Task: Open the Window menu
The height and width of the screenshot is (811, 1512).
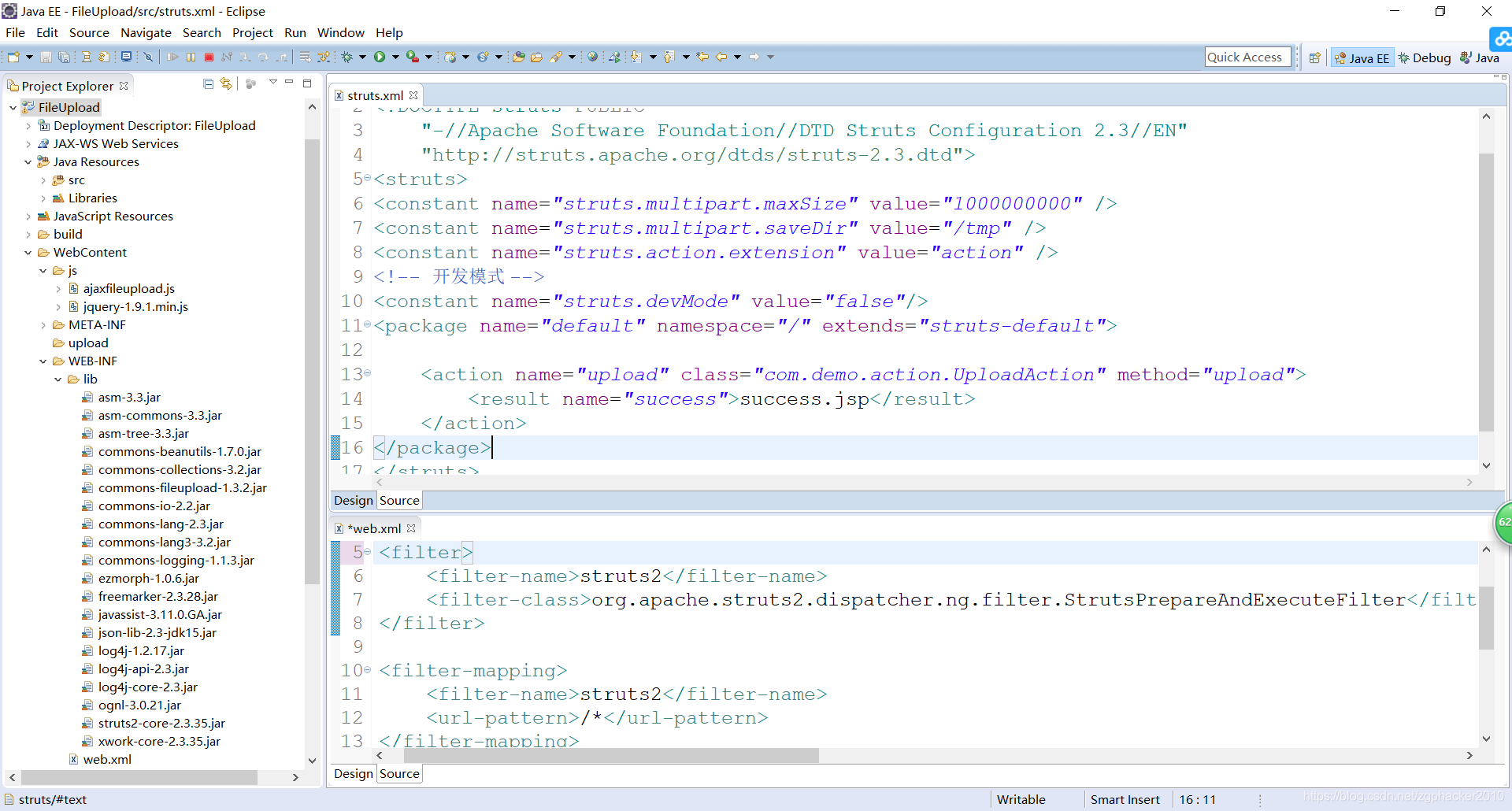Action: pyautogui.click(x=340, y=32)
